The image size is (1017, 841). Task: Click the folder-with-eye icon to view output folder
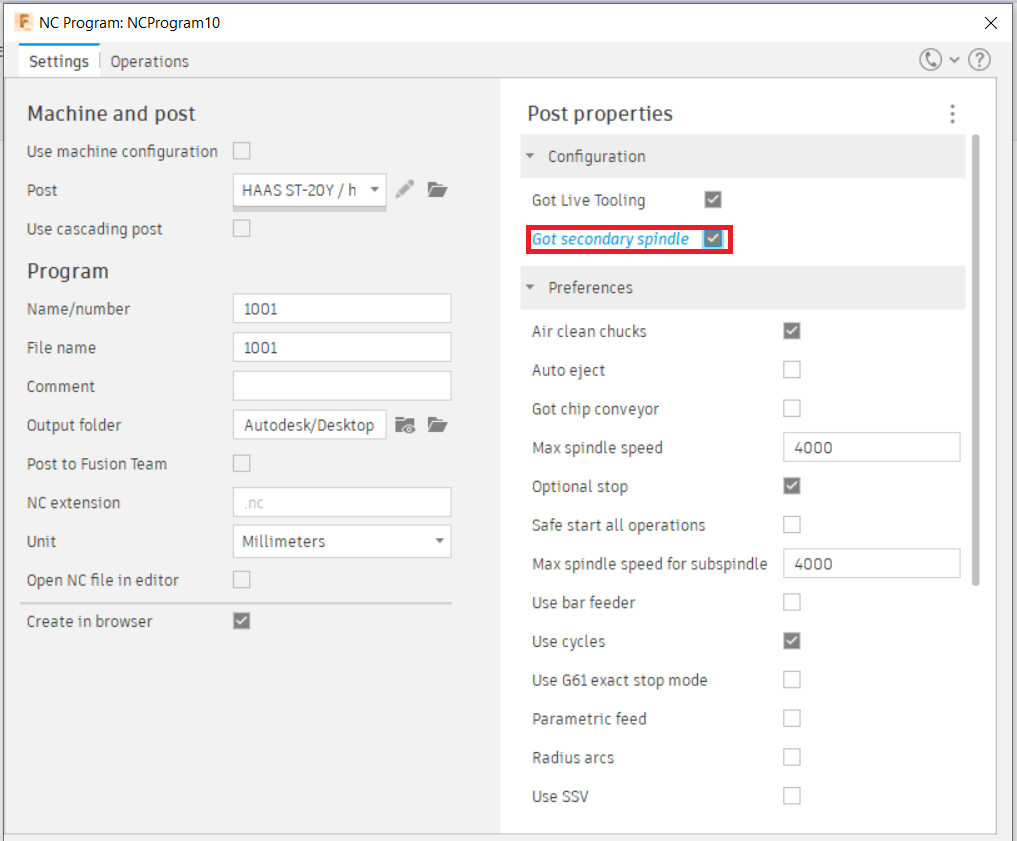pos(406,425)
